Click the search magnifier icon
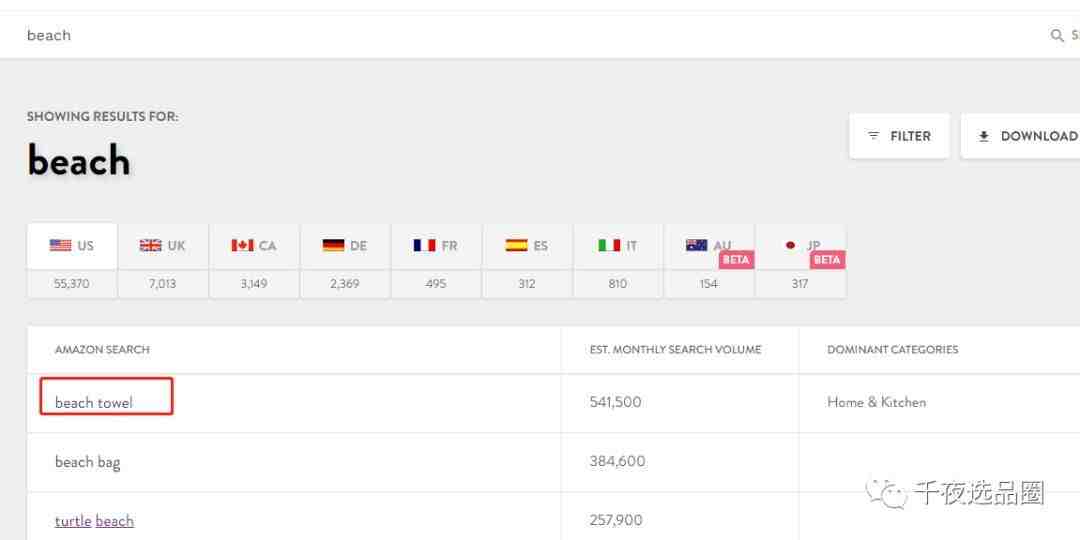 [x=1056, y=36]
